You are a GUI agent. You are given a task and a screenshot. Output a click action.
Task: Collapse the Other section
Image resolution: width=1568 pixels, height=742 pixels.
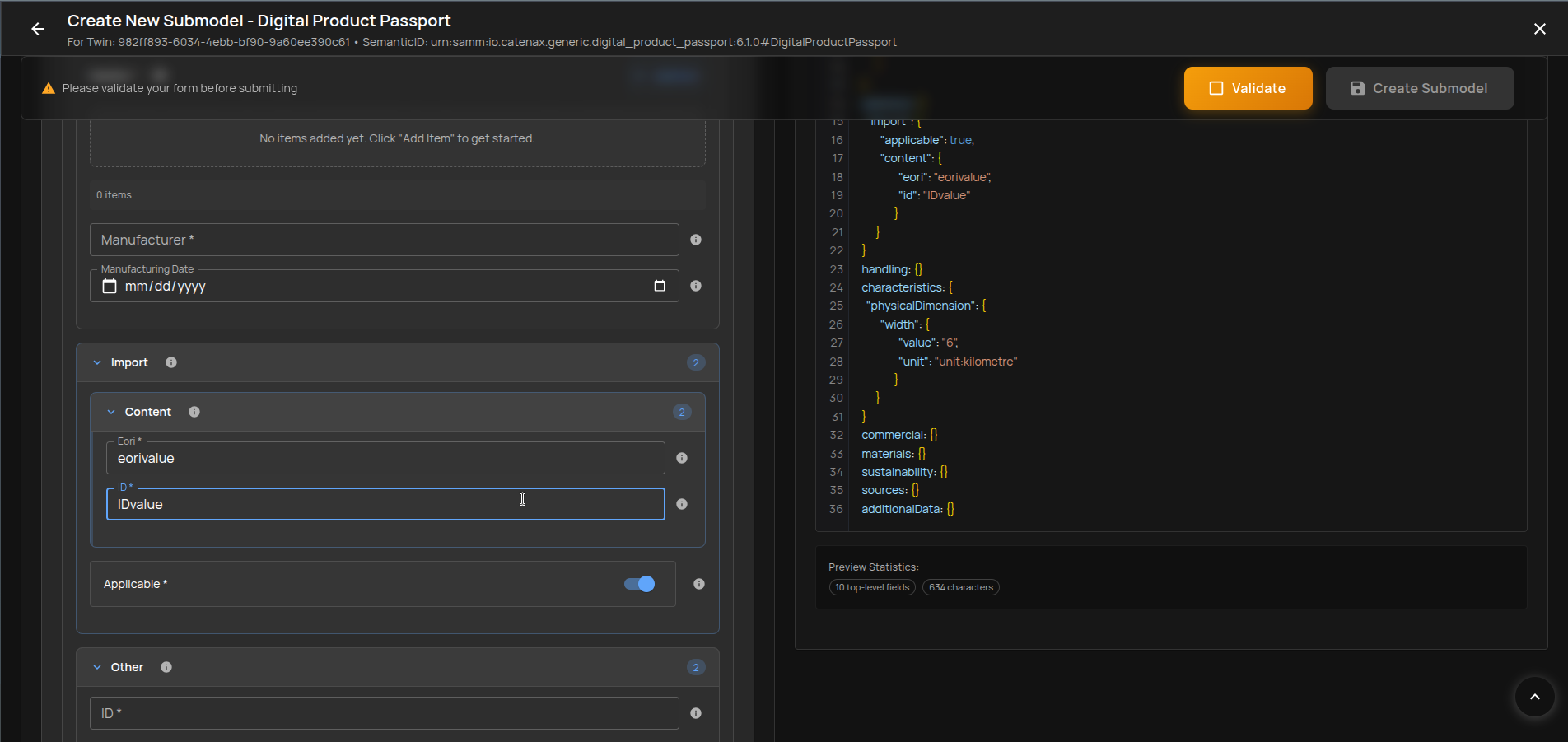tap(97, 667)
